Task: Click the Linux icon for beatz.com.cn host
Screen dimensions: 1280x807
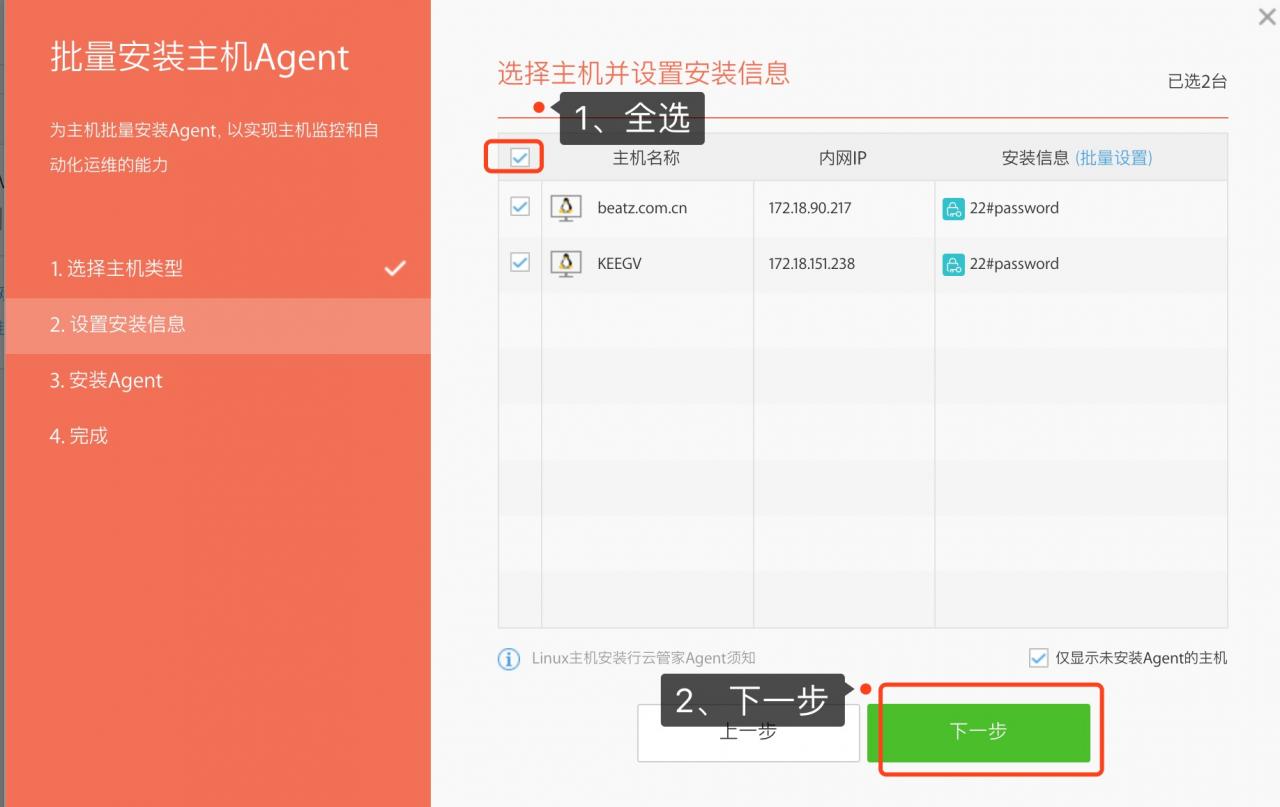Action: (x=566, y=208)
